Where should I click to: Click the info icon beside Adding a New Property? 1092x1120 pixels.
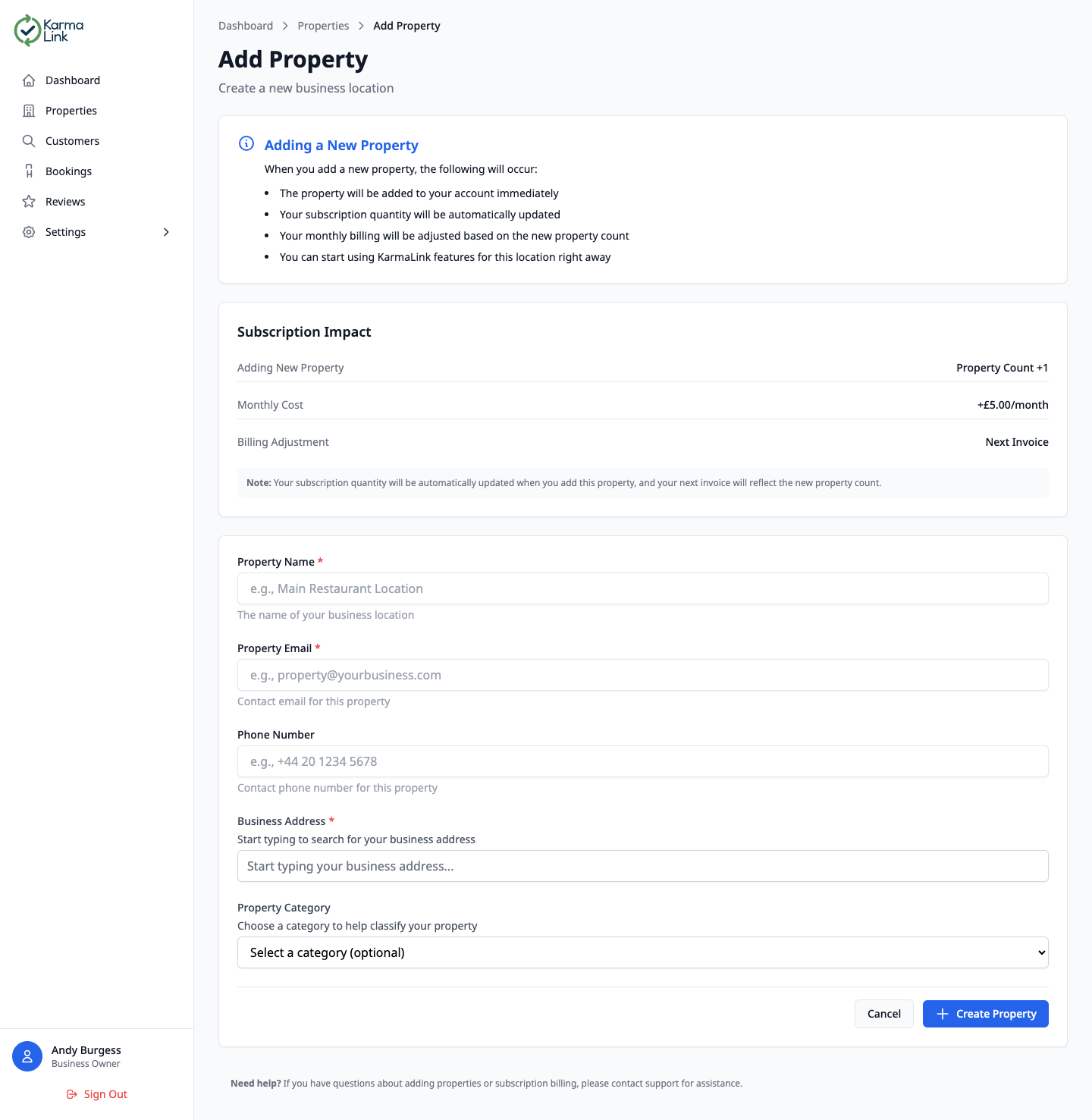(246, 143)
